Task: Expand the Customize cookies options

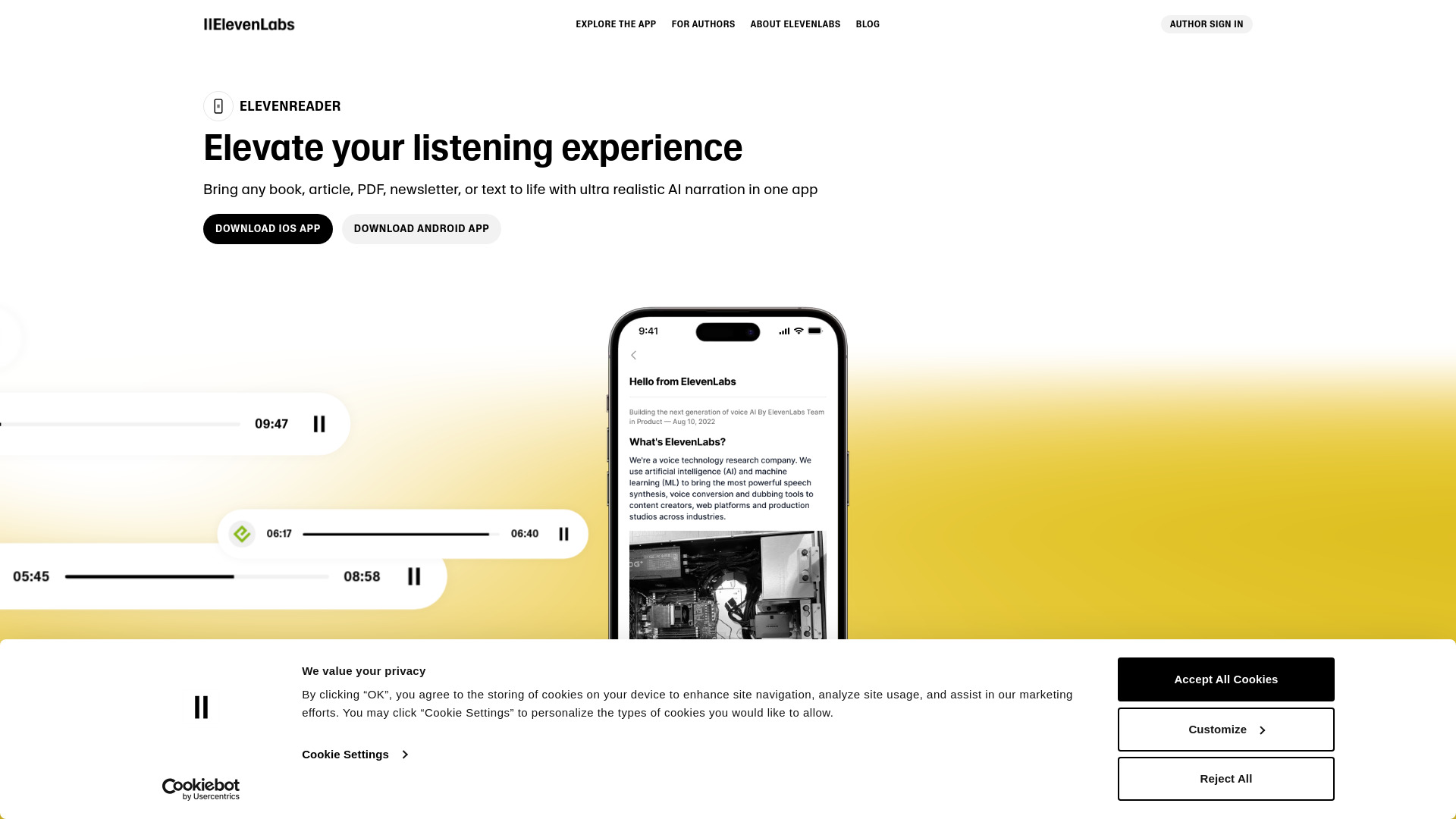Action: pos(1225,729)
